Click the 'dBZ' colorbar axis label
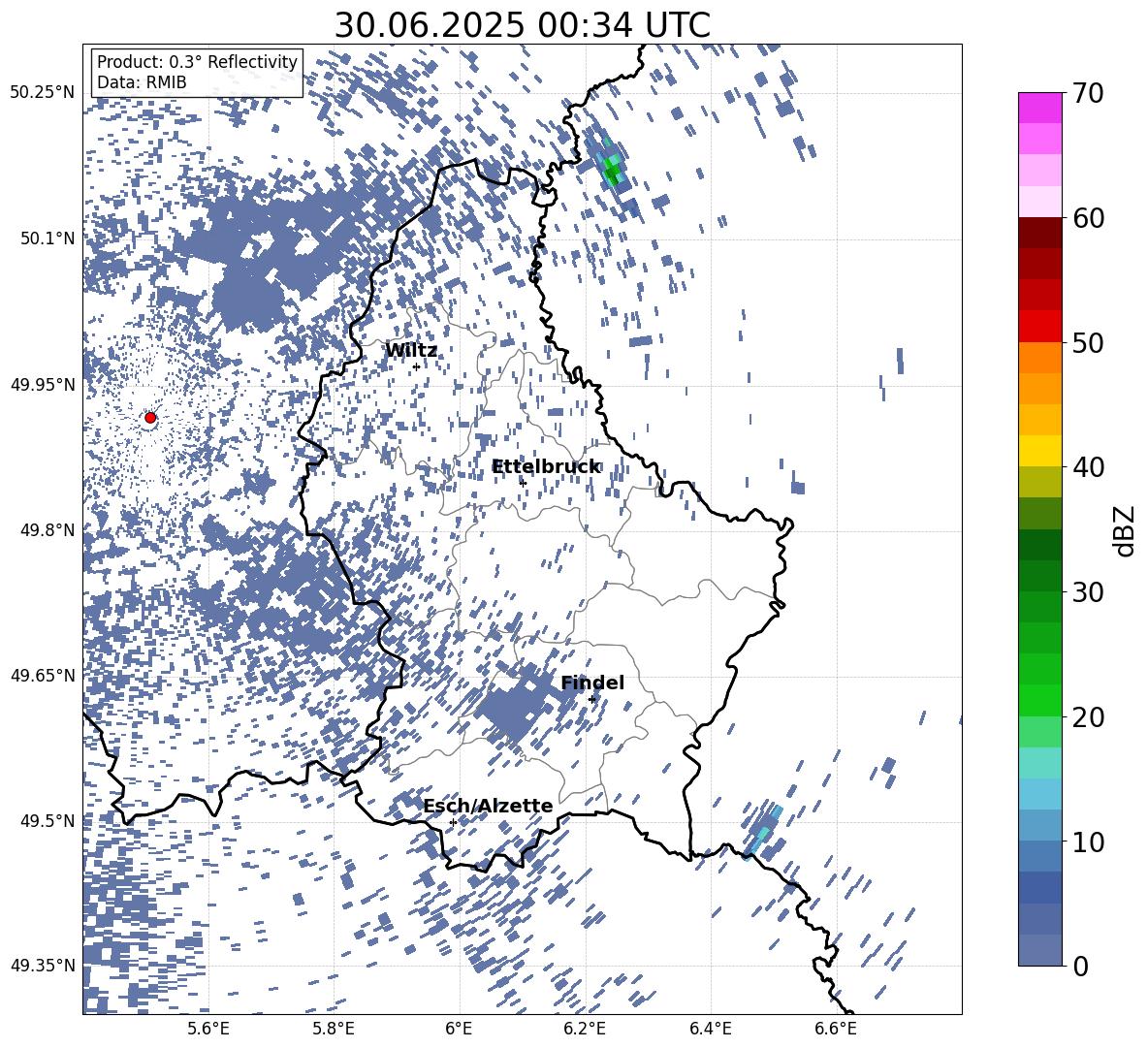The image size is (1148, 1048). [1123, 530]
